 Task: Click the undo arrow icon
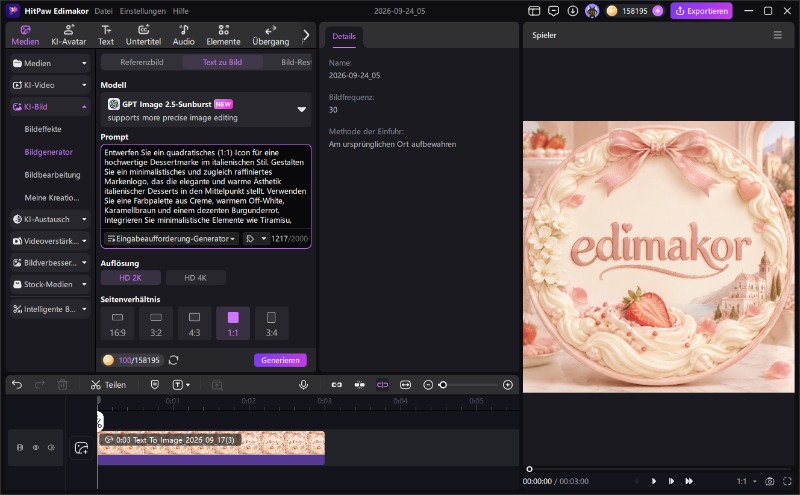(x=17, y=384)
